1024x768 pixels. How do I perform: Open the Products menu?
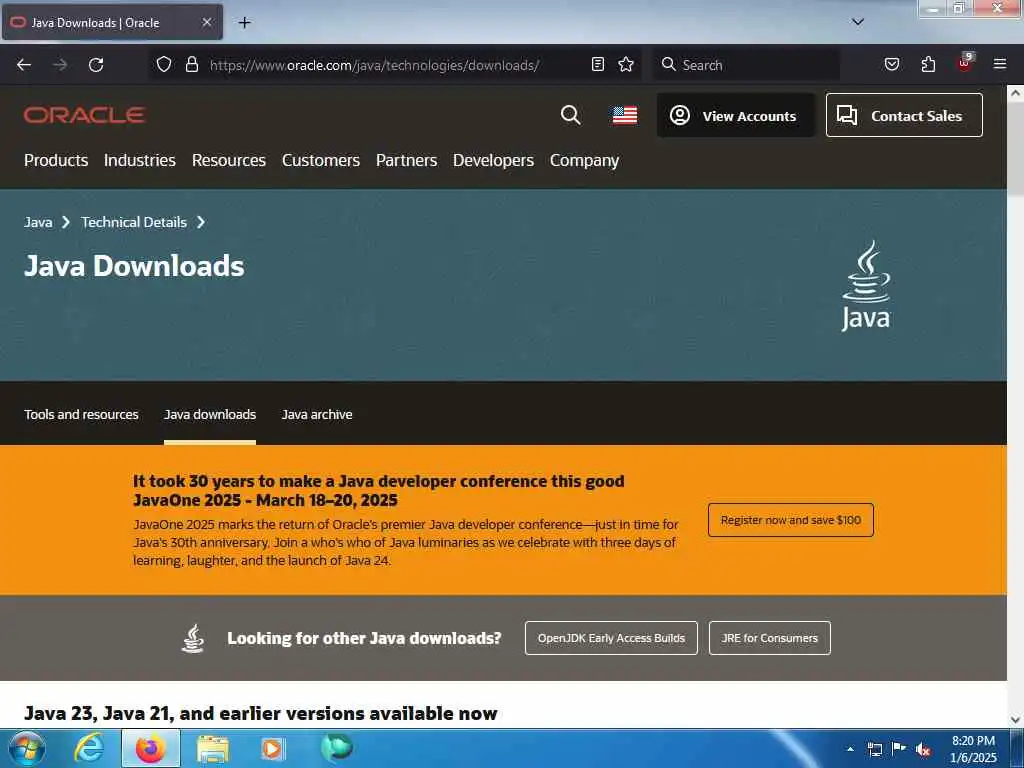click(56, 160)
